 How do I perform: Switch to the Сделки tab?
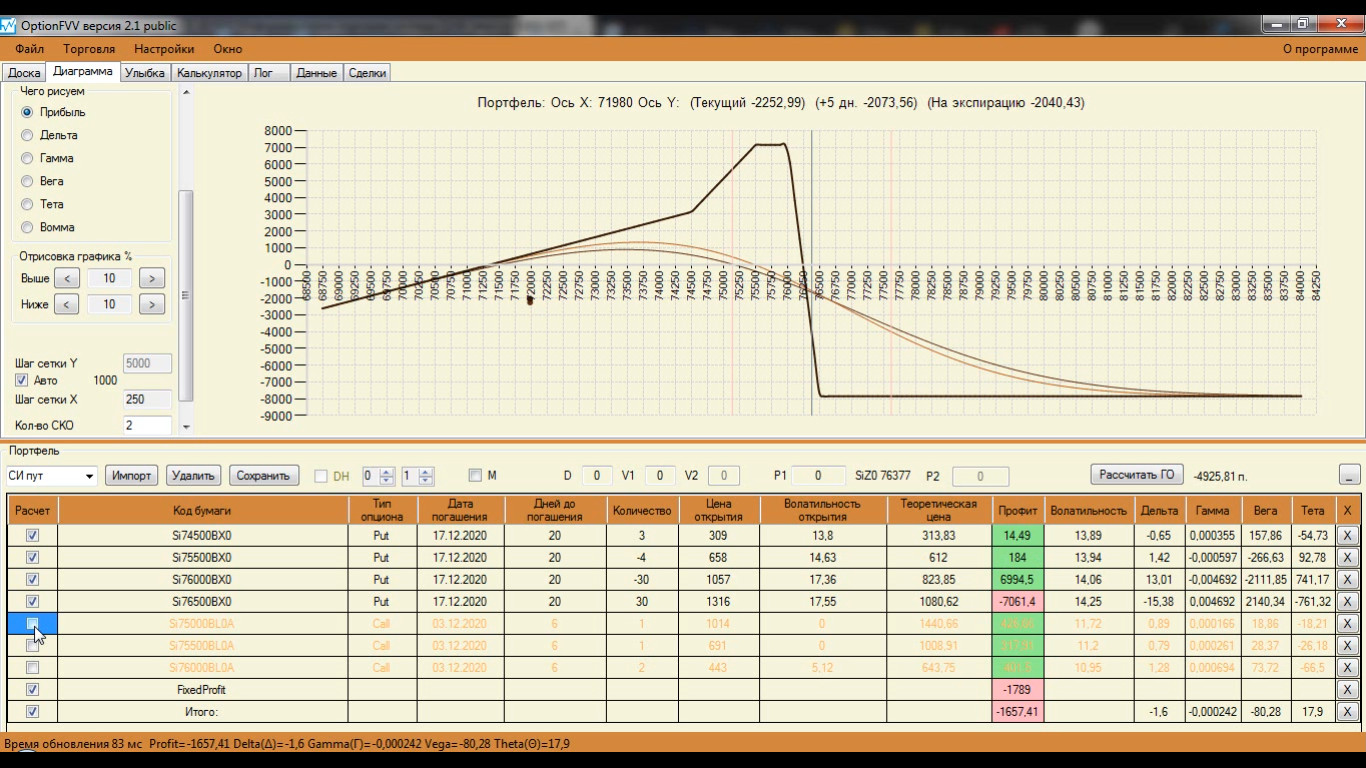[x=368, y=73]
